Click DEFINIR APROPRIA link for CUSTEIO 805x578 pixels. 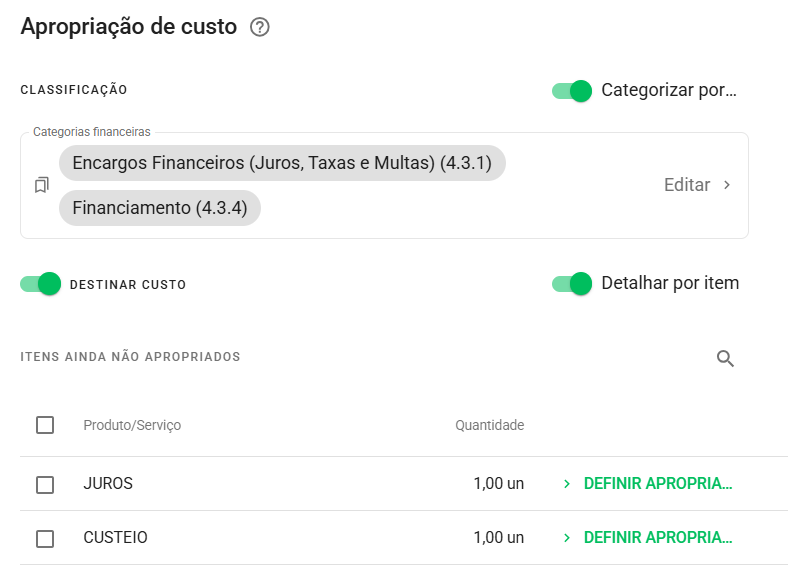coord(658,537)
